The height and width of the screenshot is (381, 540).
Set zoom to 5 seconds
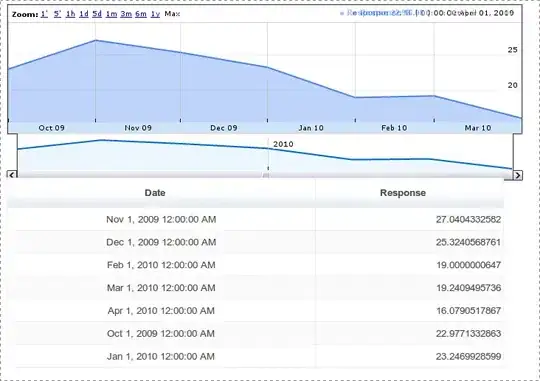click(57, 14)
